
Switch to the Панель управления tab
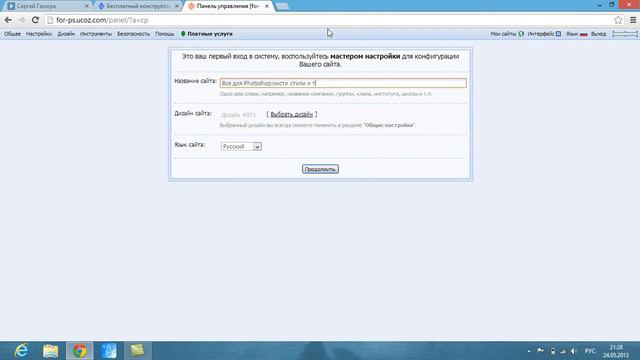click(x=227, y=6)
